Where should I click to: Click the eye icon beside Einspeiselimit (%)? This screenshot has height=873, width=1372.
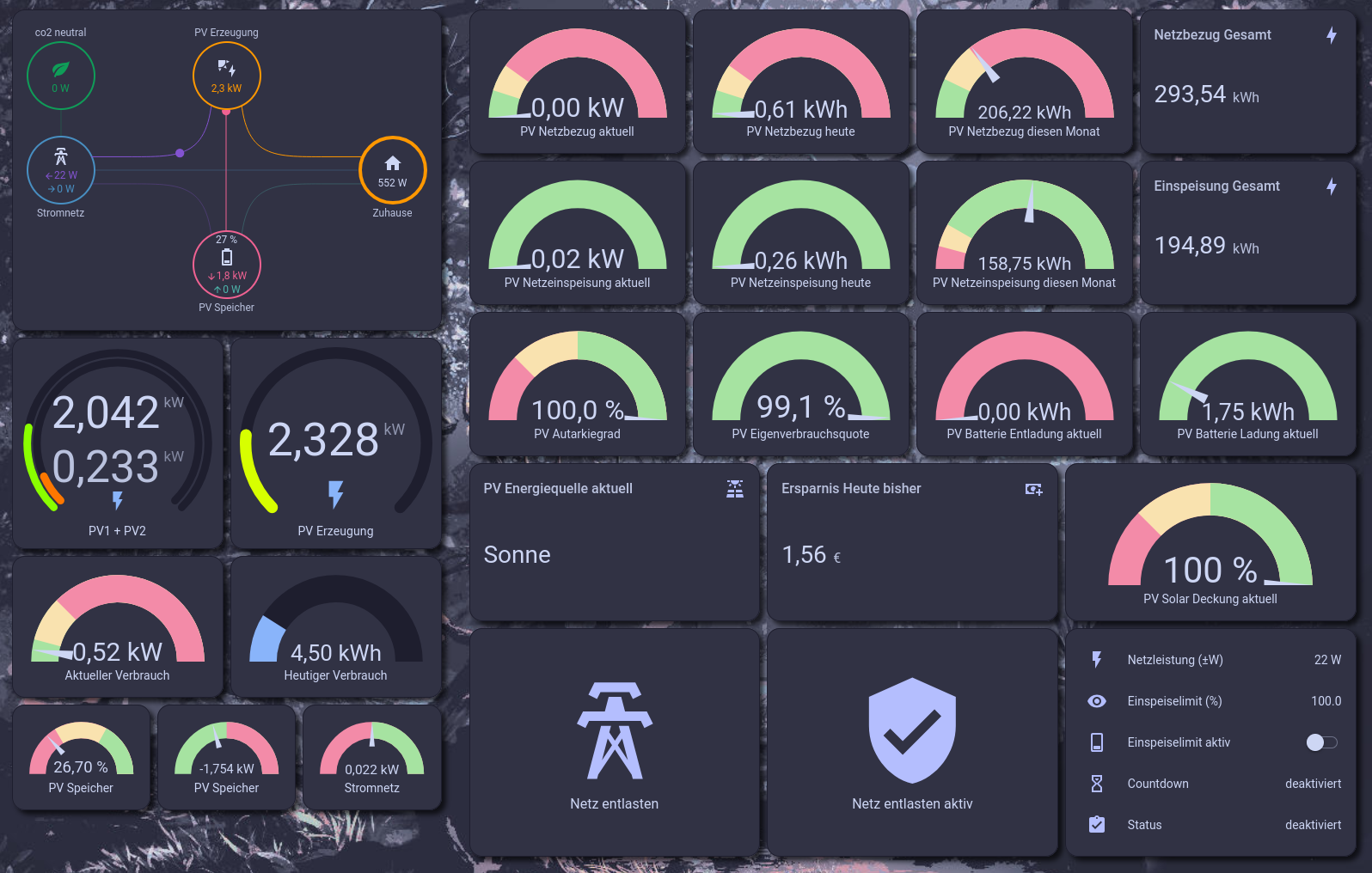click(x=1097, y=701)
